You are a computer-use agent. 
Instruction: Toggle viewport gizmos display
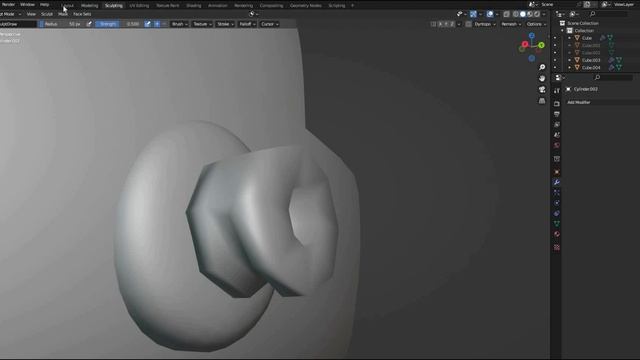[473, 14]
